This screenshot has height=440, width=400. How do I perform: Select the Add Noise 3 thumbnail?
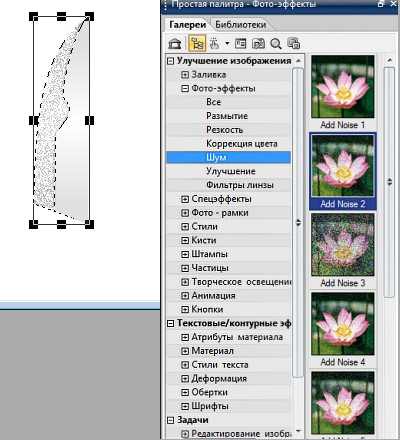(343, 245)
